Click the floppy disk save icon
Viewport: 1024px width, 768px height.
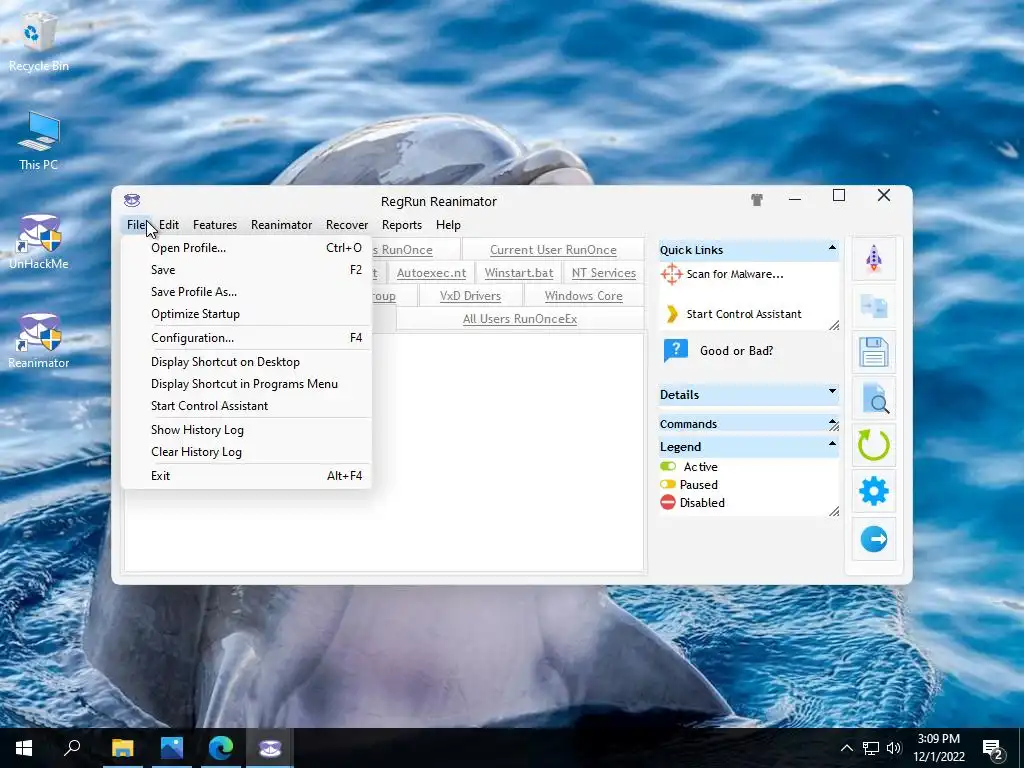coord(874,352)
